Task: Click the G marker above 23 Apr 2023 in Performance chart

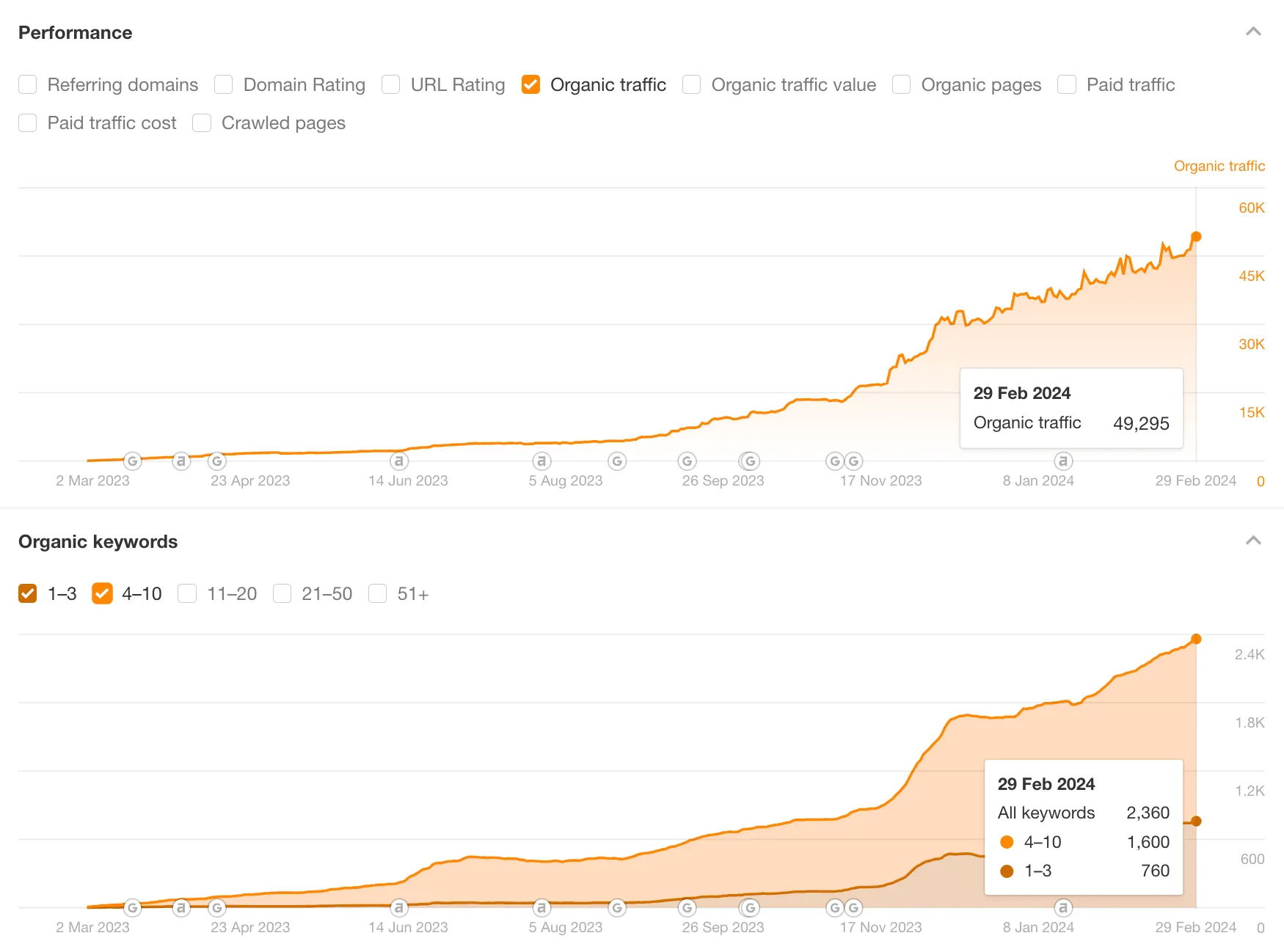Action: (x=216, y=461)
